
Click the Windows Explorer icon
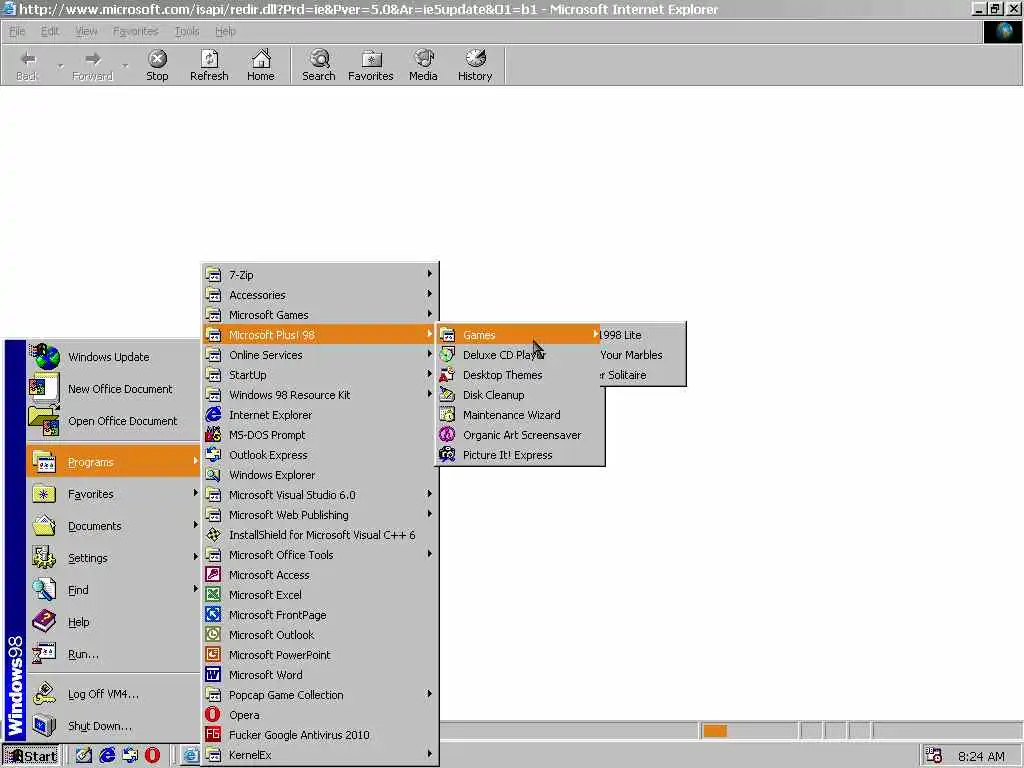(213, 475)
